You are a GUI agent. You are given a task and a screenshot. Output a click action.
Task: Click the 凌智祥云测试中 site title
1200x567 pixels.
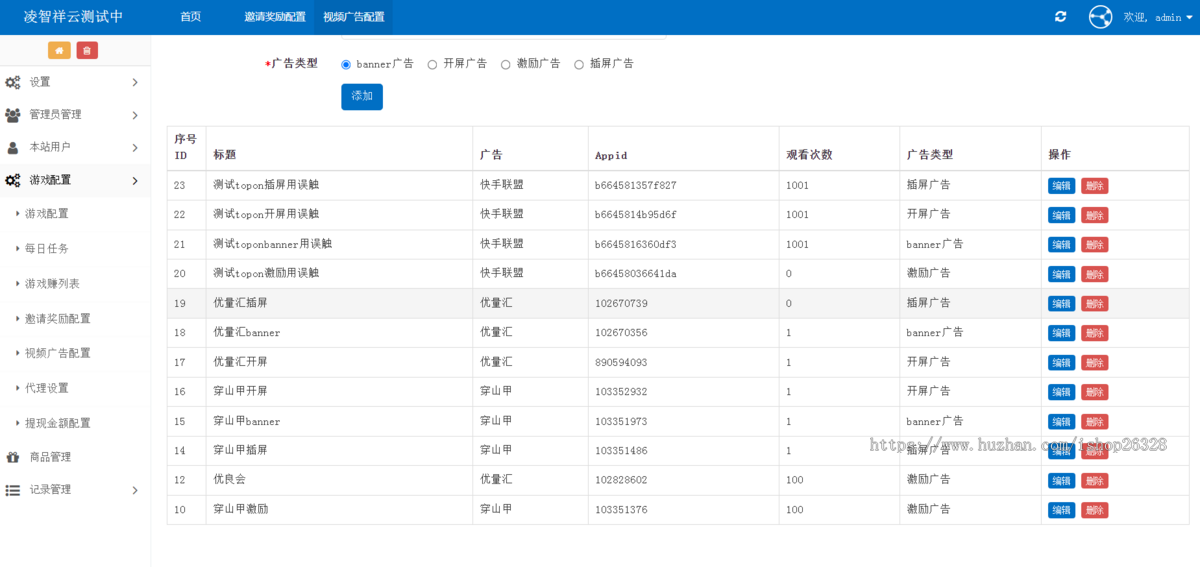point(73,17)
